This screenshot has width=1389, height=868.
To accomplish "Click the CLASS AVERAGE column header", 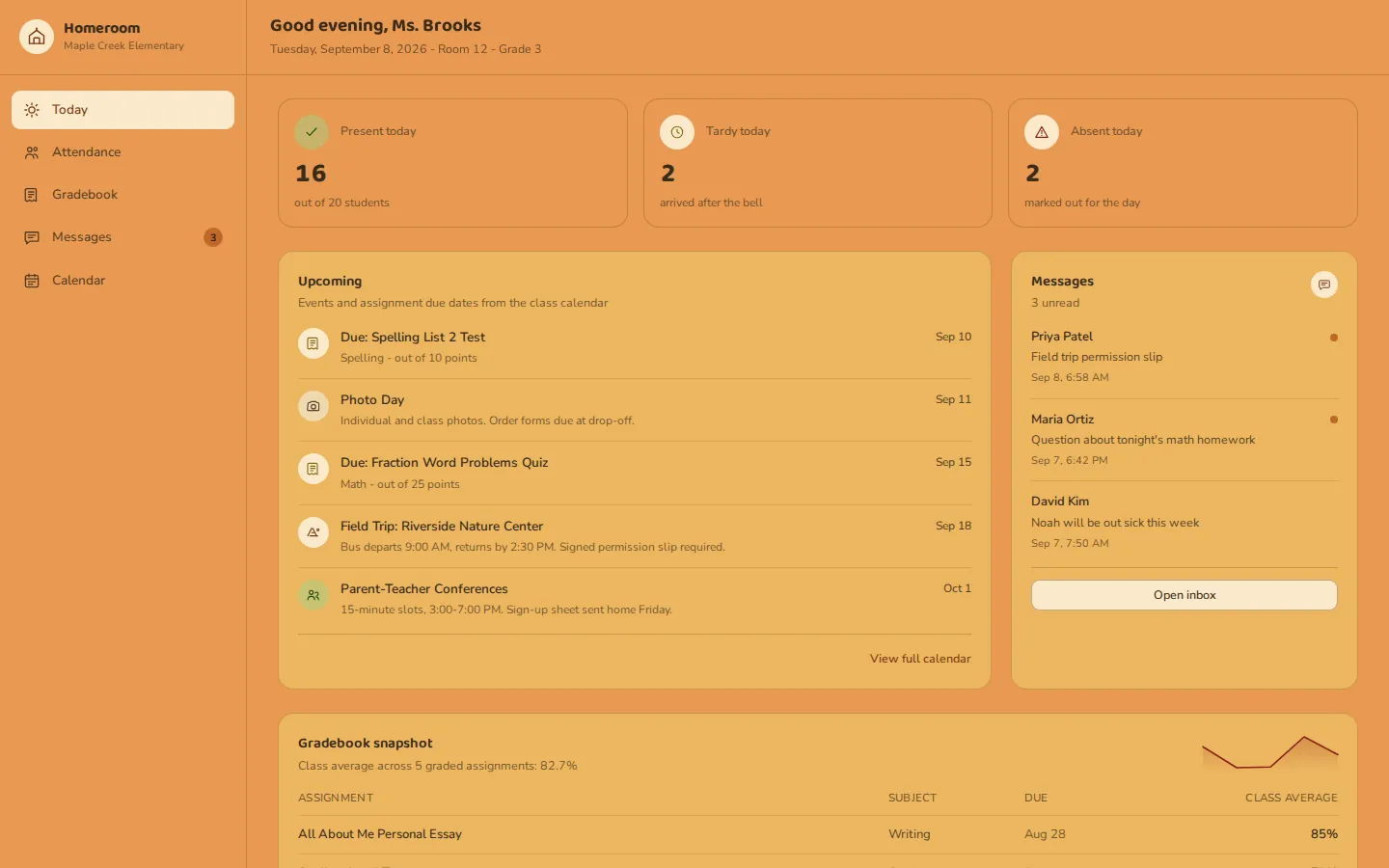I will click(x=1291, y=798).
